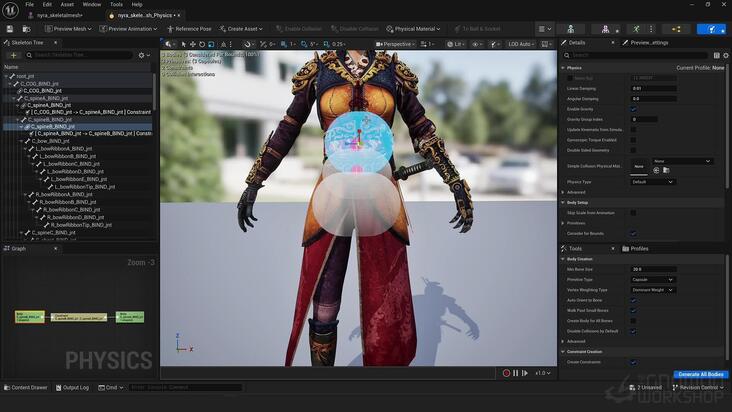The image size is (732, 412).
Task: Toggle Skip Scale From Animation checkbox
Action: 633,213
